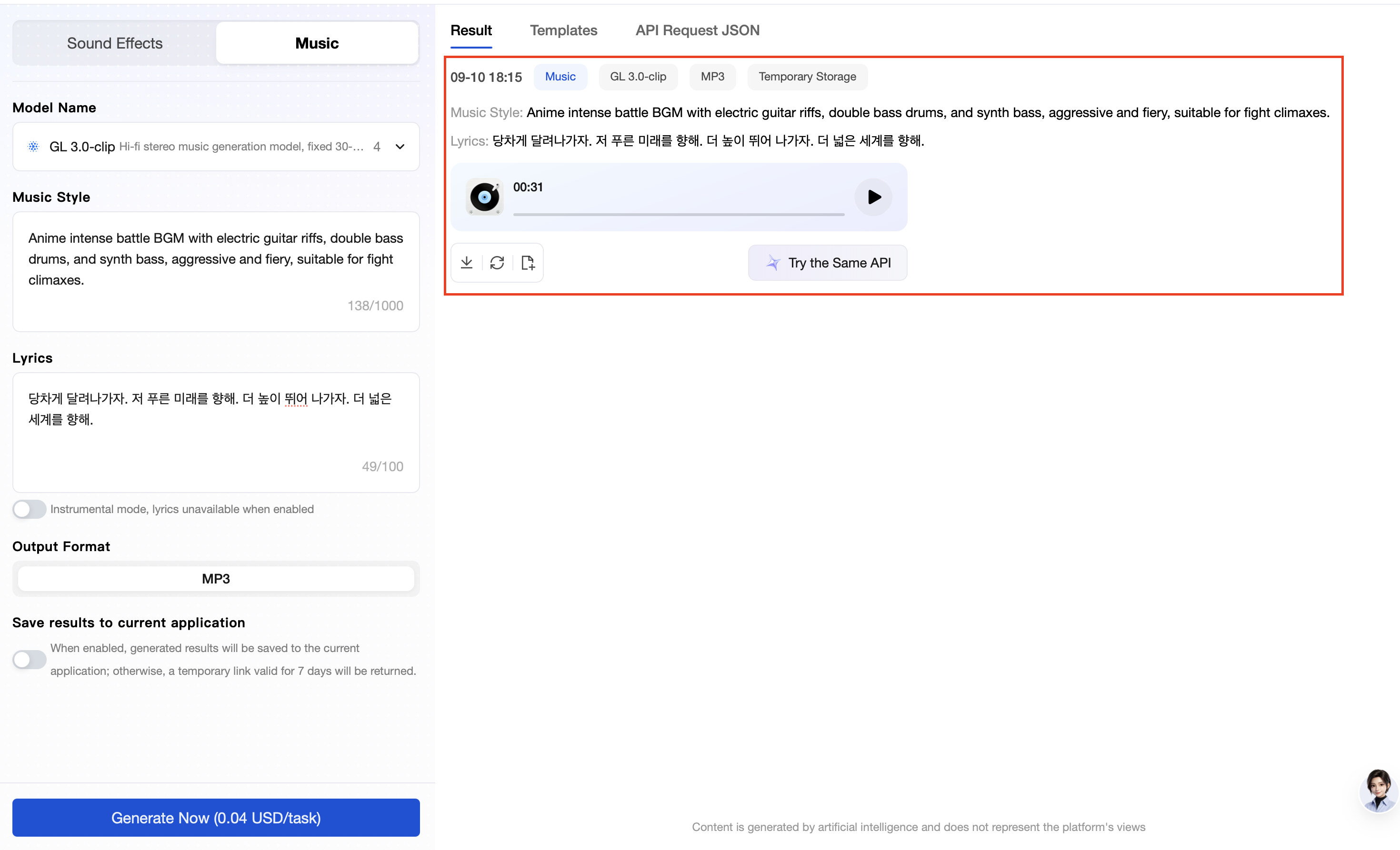Click the GL 3.0-clip result tag
The width and height of the screenshot is (1400, 850).
(638, 77)
